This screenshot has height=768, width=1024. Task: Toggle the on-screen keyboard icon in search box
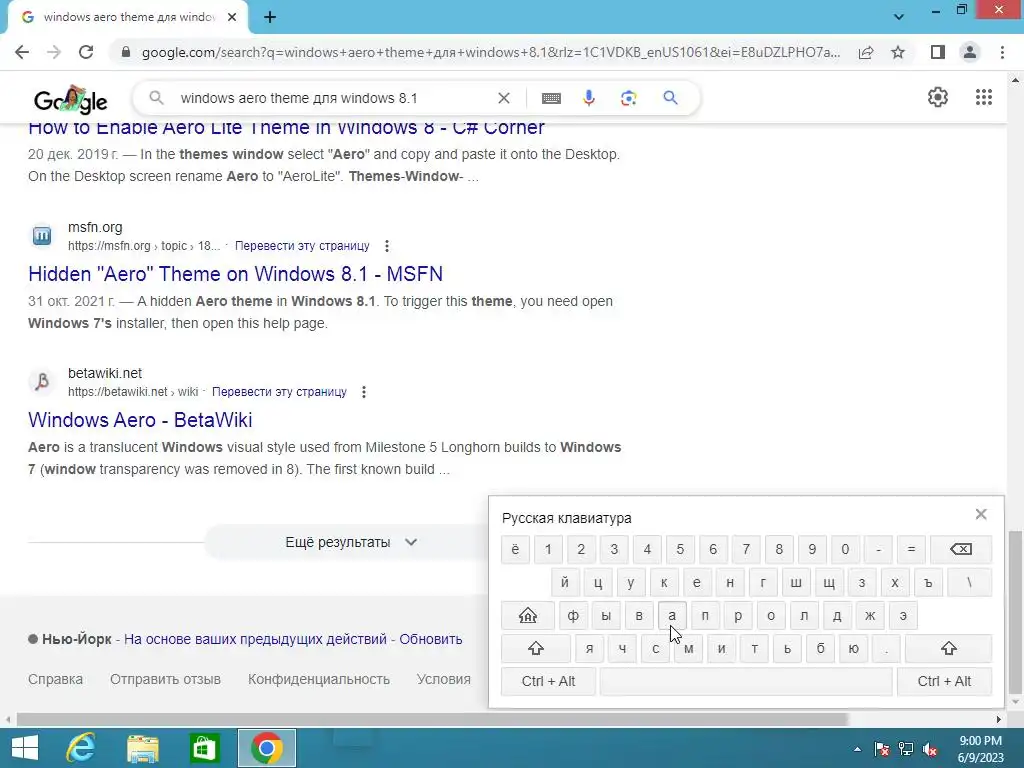click(551, 98)
